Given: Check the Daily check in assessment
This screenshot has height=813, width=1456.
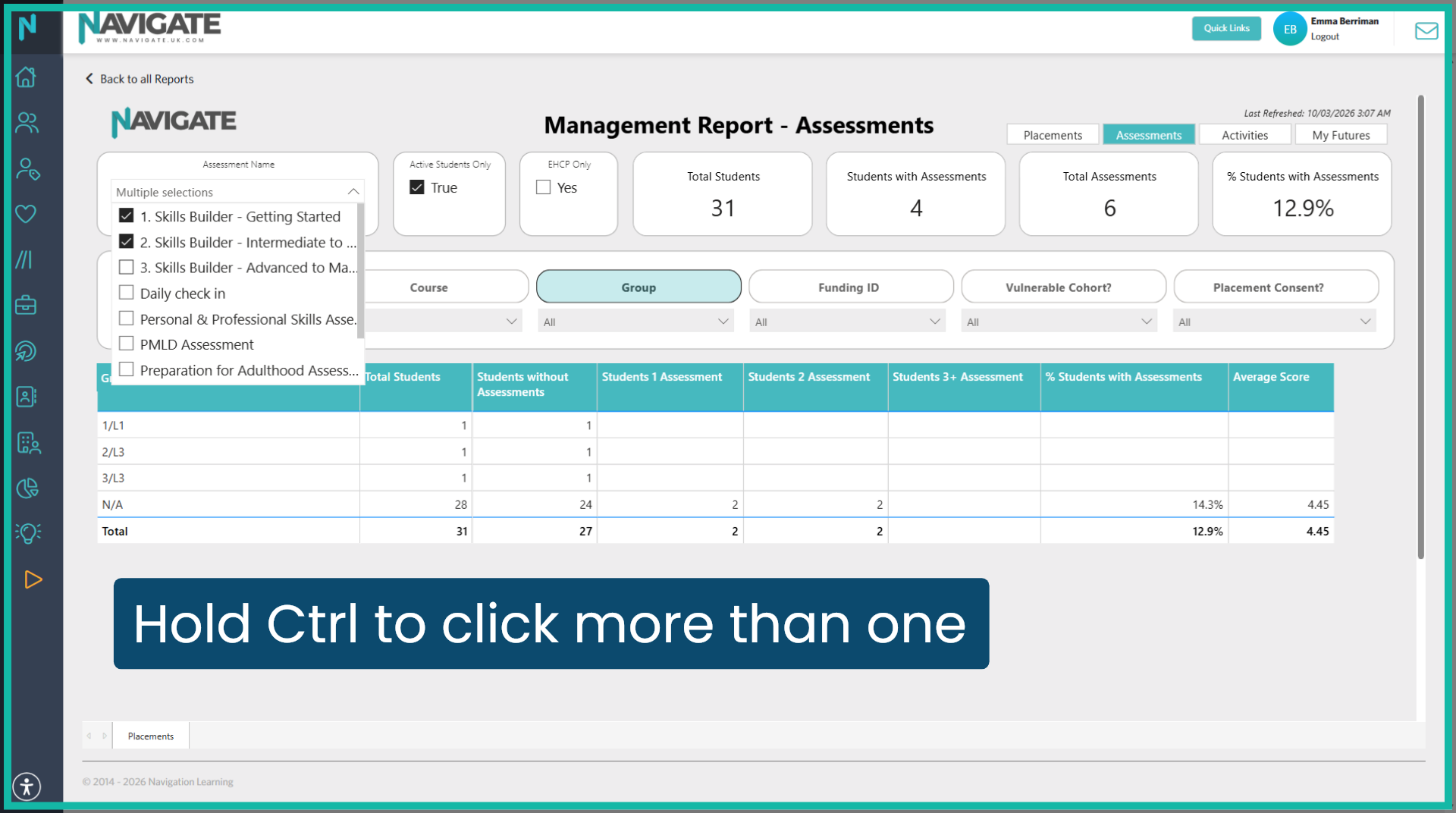Looking at the screenshot, I should pos(126,293).
